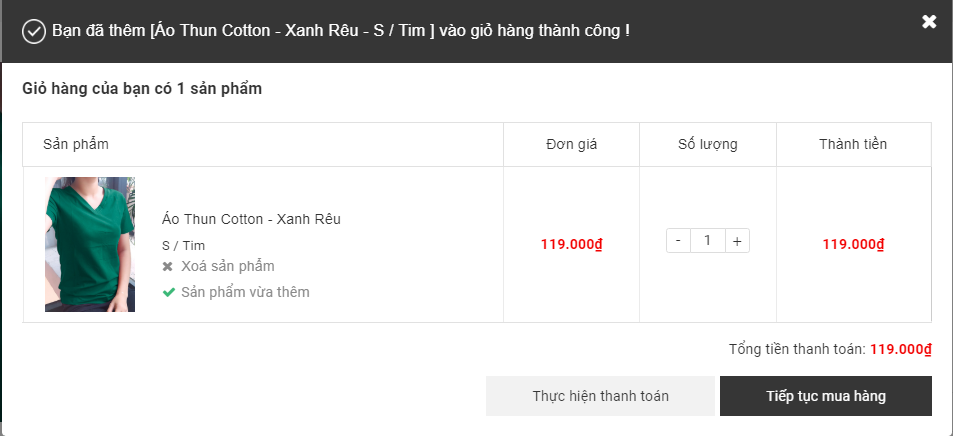Click the Tổng tiền thanh toán total amount
953x436 pixels.
[x=900, y=350]
